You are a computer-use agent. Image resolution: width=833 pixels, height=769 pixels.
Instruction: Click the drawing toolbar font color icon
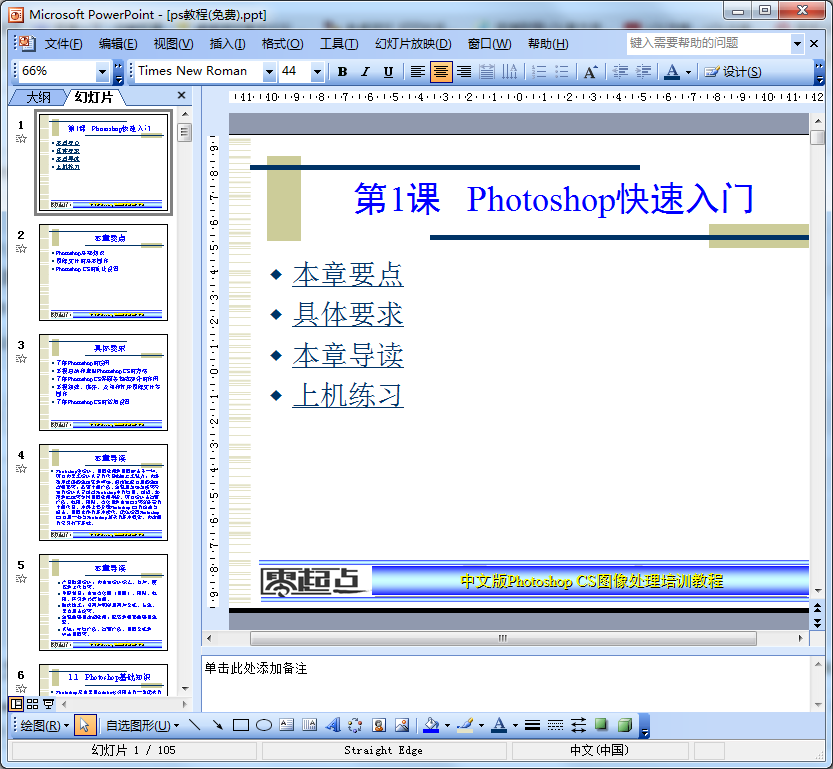pos(499,725)
